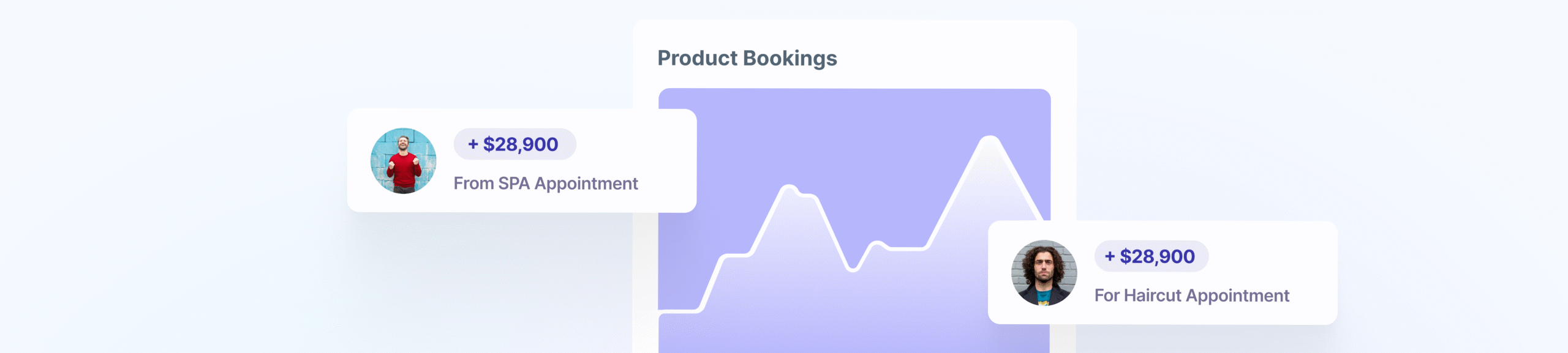
Task: Click the curly-haired man avatar
Action: point(1044,273)
